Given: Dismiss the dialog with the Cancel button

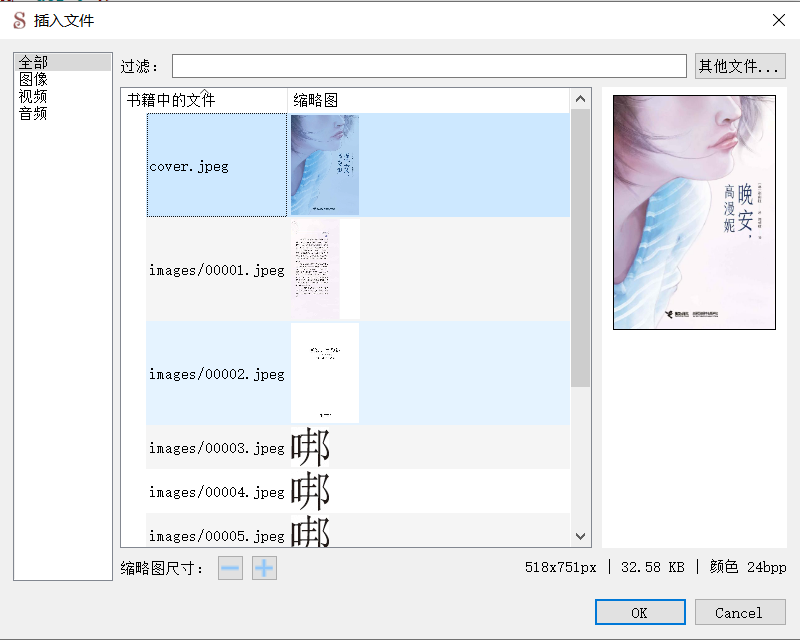Looking at the screenshot, I should (x=740, y=612).
